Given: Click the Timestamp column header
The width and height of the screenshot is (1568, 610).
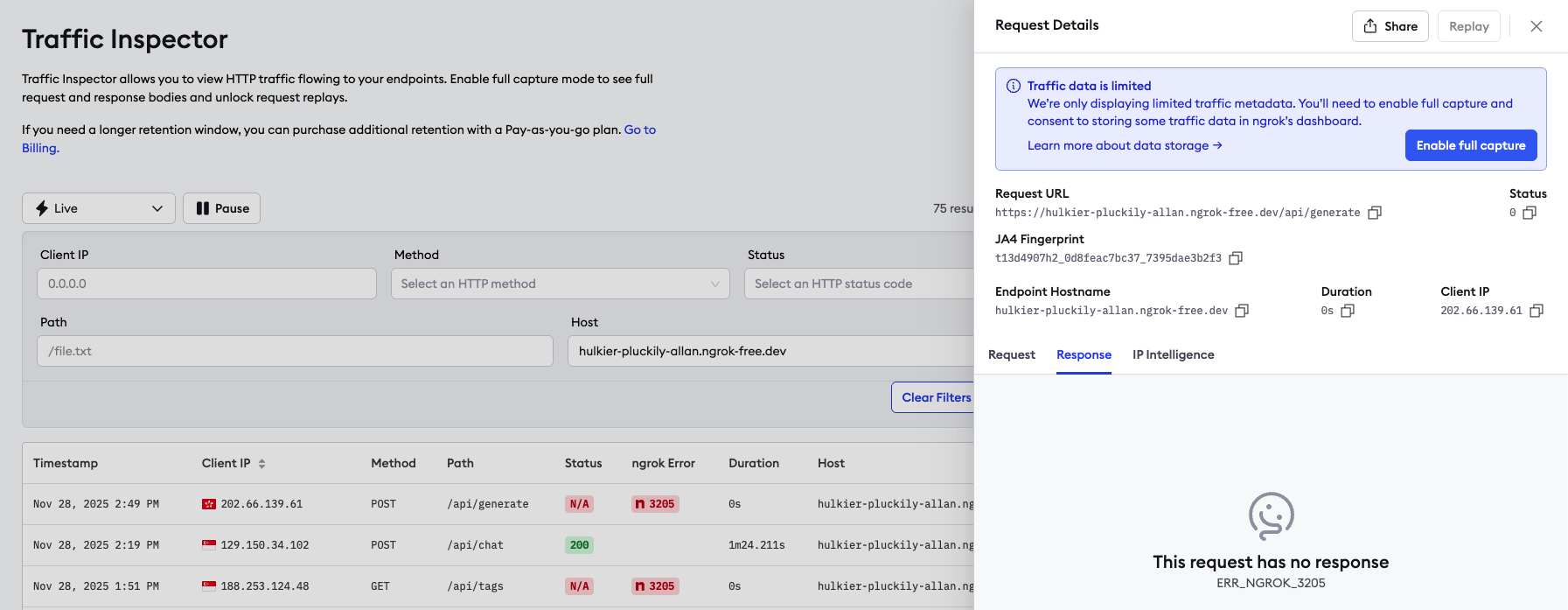Looking at the screenshot, I should coord(66,463).
